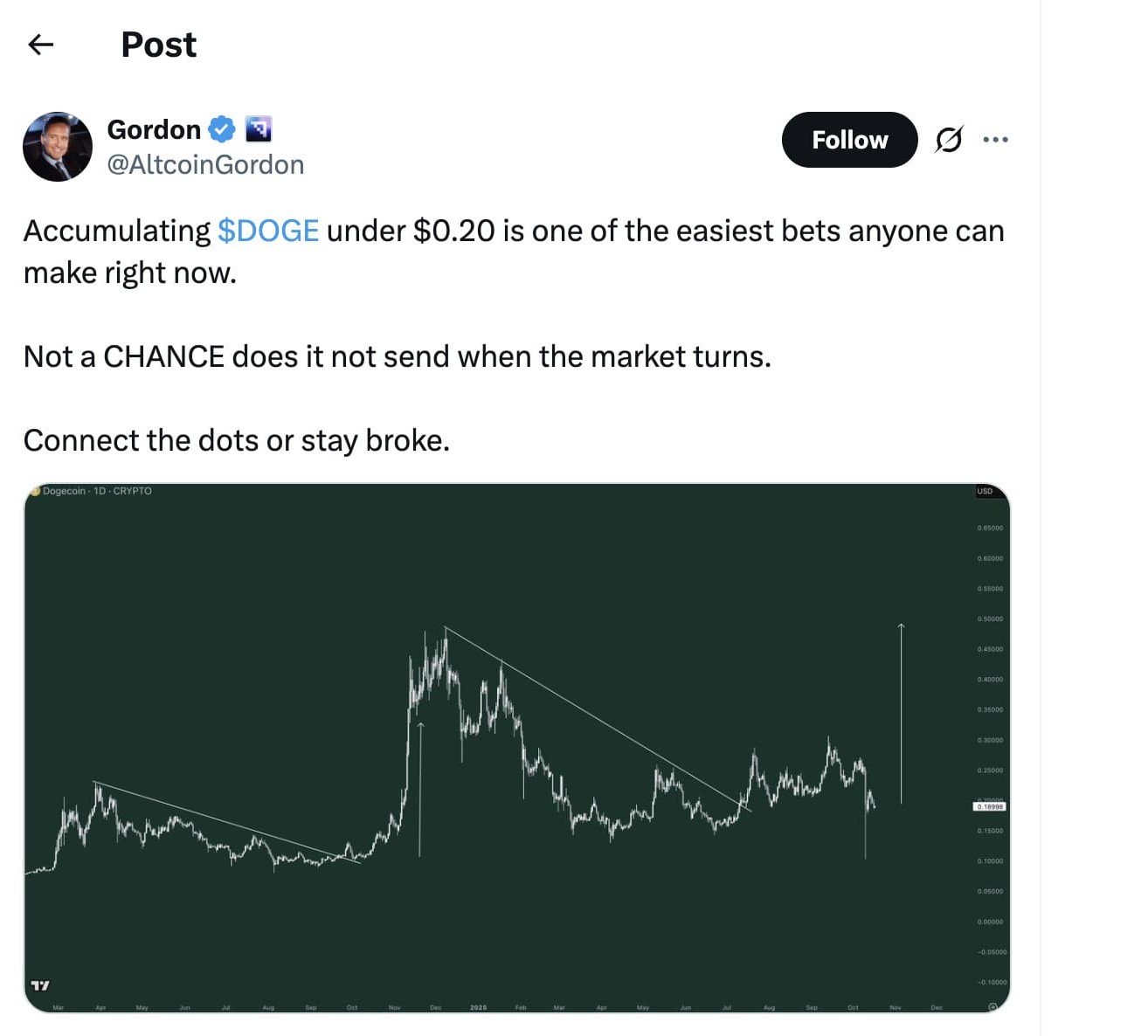Click the Post page heading
The width and height of the screenshot is (1148, 1036).
pyautogui.click(x=159, y=45)
